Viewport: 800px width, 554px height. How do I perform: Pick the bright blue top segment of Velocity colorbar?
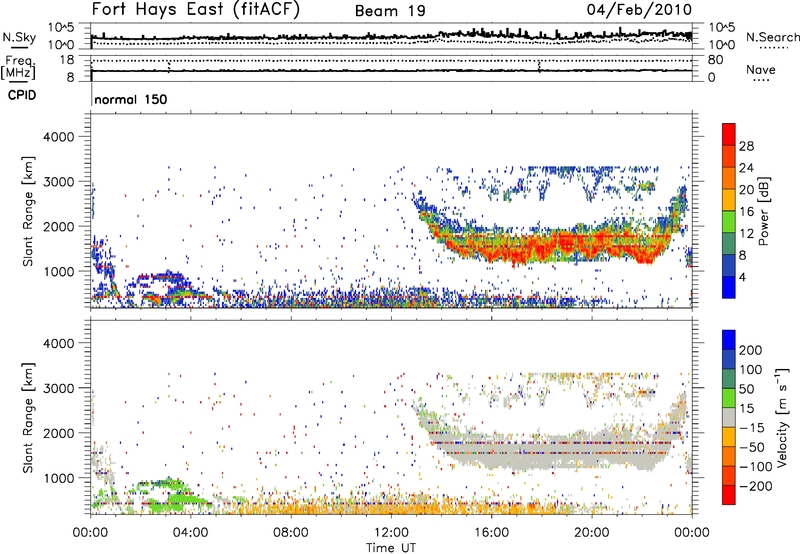click(729, 340)
